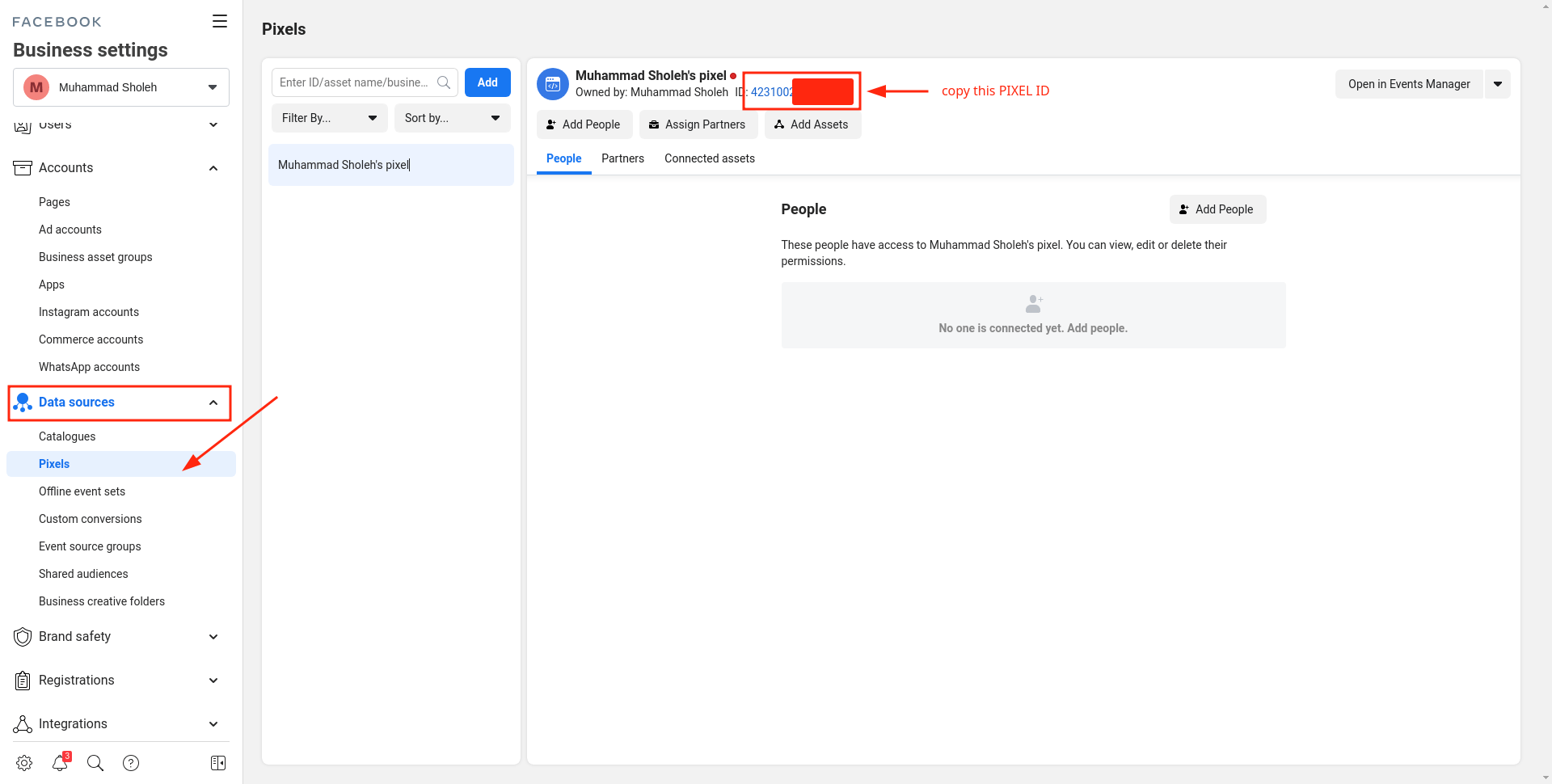Click the pixel icon beside Muhammad Sholeh's pixel
Screen dimensions: 1552x784
click(x=553, y=83)
